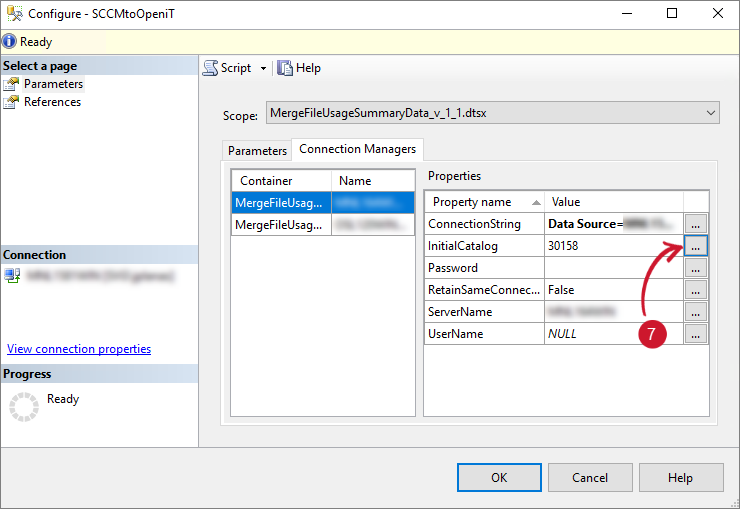This screenshot has height=509, width=740.
Task: Switch to the Parameters tab
Action: click(x=257, y=150)
